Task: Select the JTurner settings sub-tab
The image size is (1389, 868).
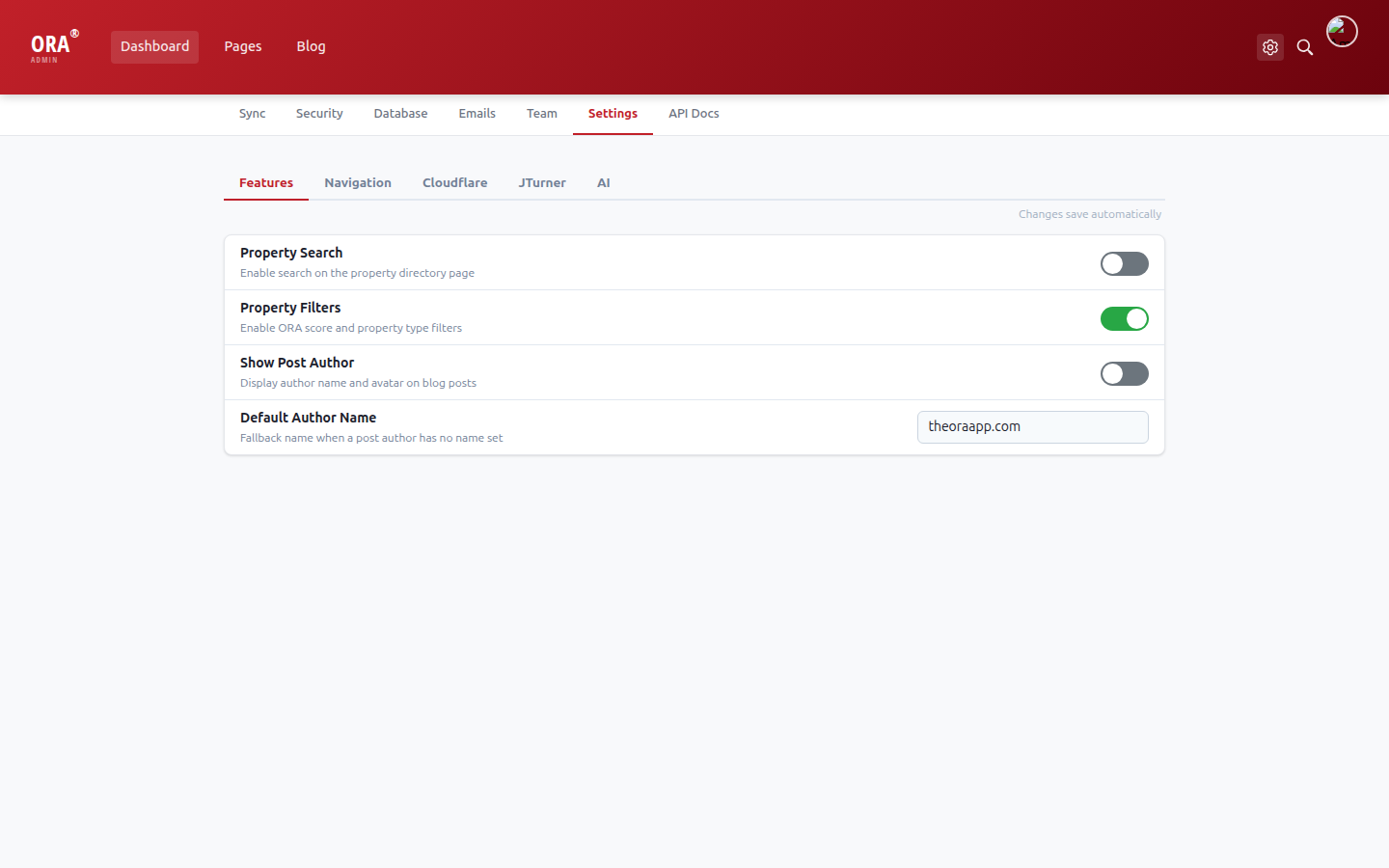Action: tap(542, 183)
